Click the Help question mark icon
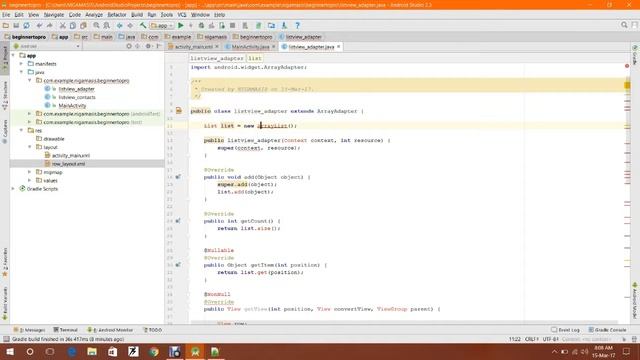640x360 pixels. (x=298, y=25)
